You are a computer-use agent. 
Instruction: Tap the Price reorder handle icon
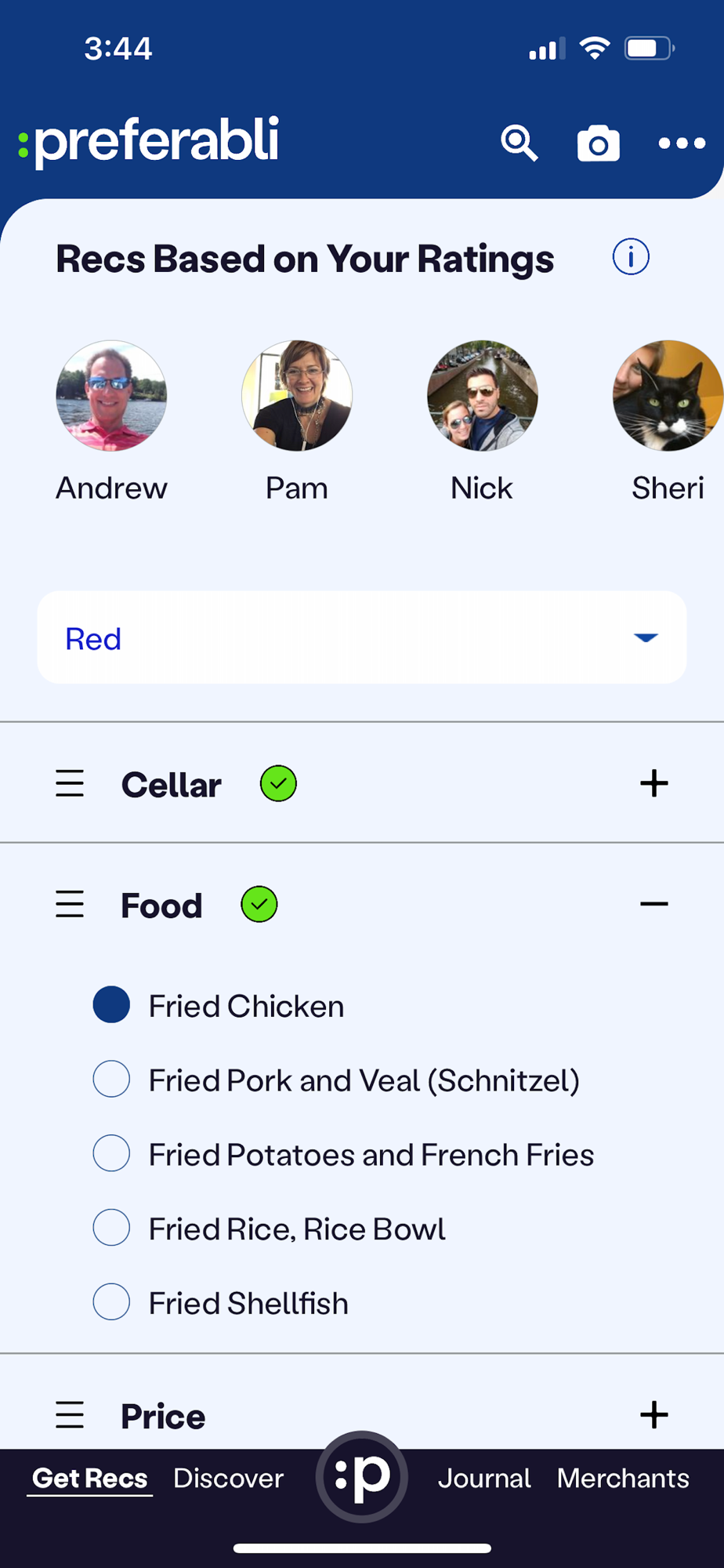pos(70,1415)
